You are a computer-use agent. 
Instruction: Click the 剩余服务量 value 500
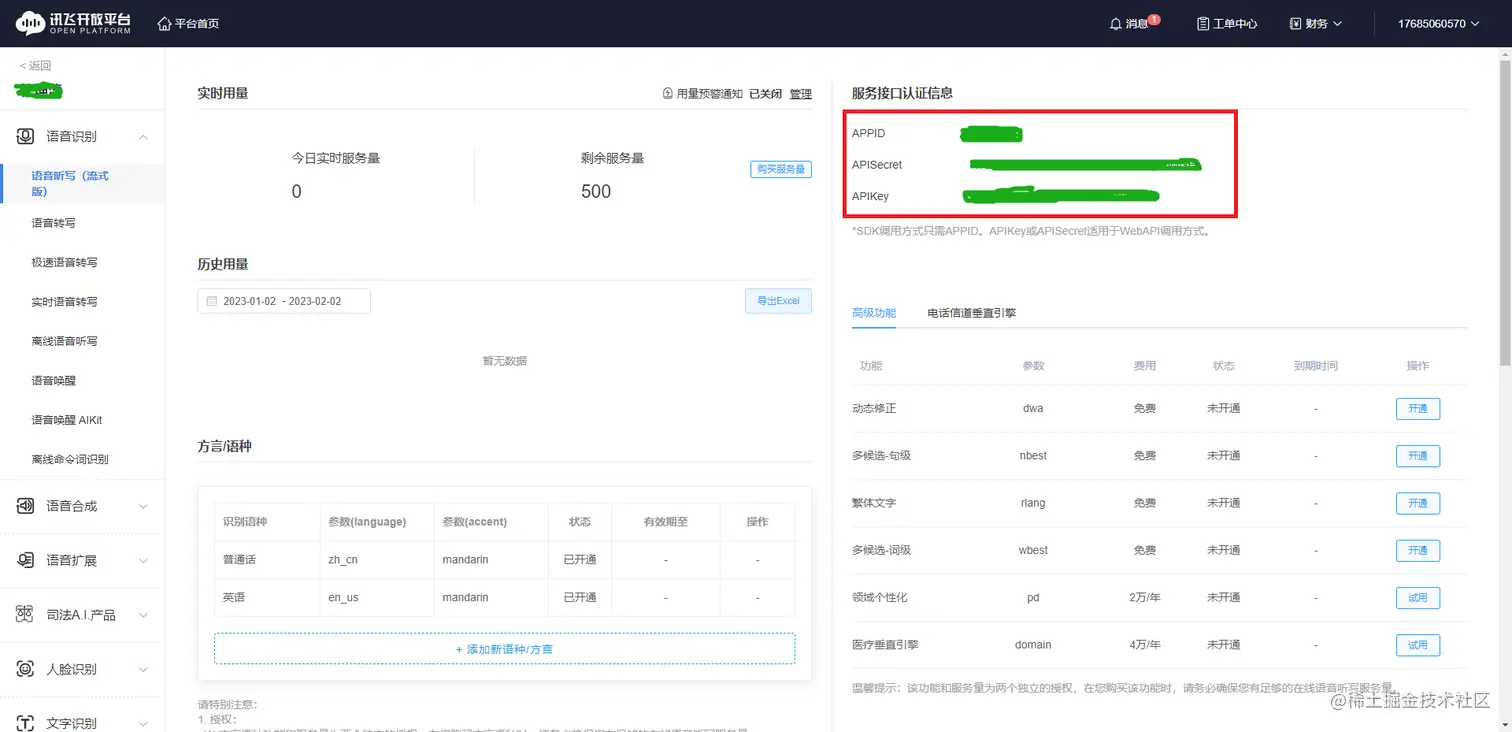(x=596, y=192)
